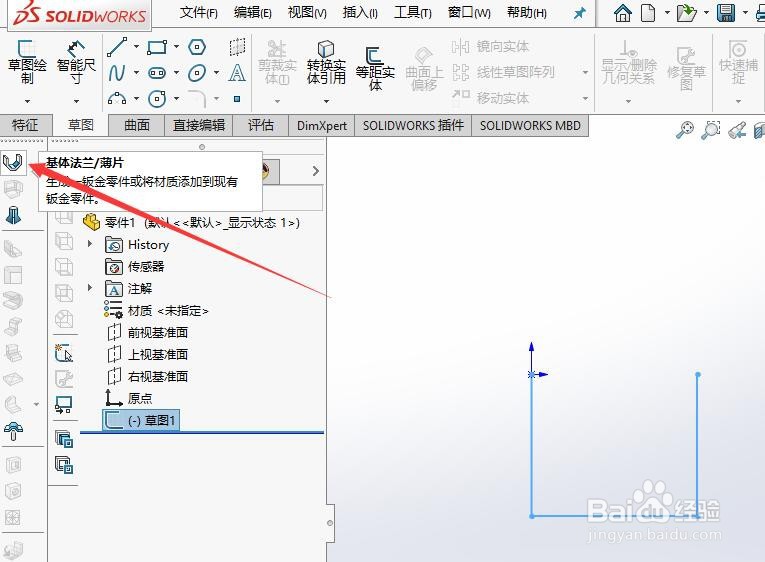Select the Point sketch tool
The width and height of the screenshot is (765, 562).
coord(237,99)
